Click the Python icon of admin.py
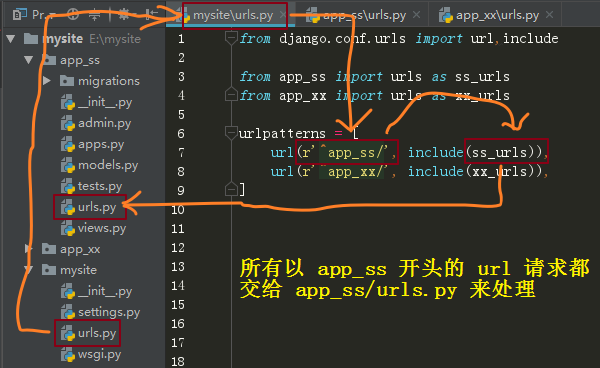The image size is (600, 368). click(x=68, y=124)
